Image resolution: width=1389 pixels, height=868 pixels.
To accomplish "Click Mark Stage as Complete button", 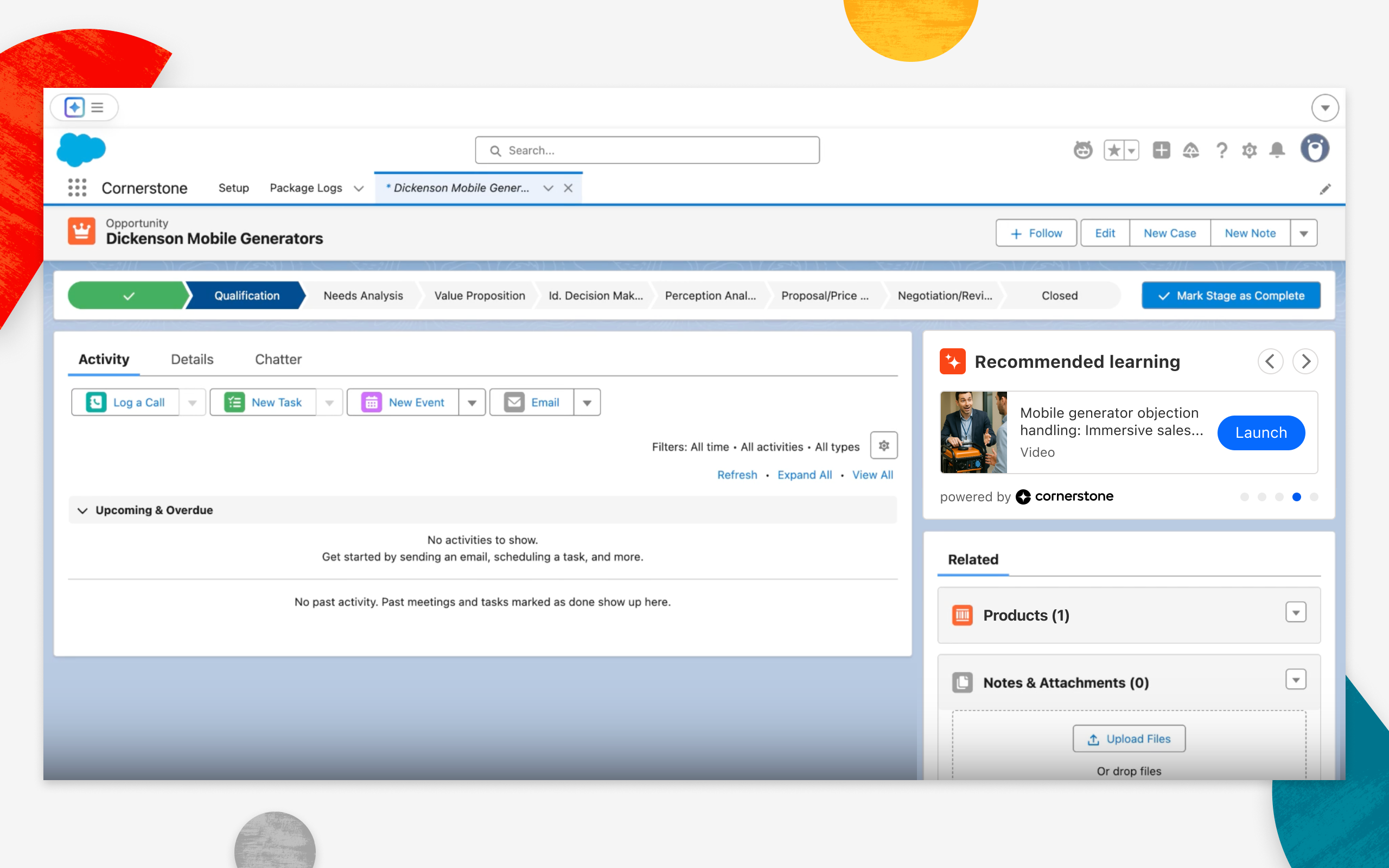I will [1231, 296].
